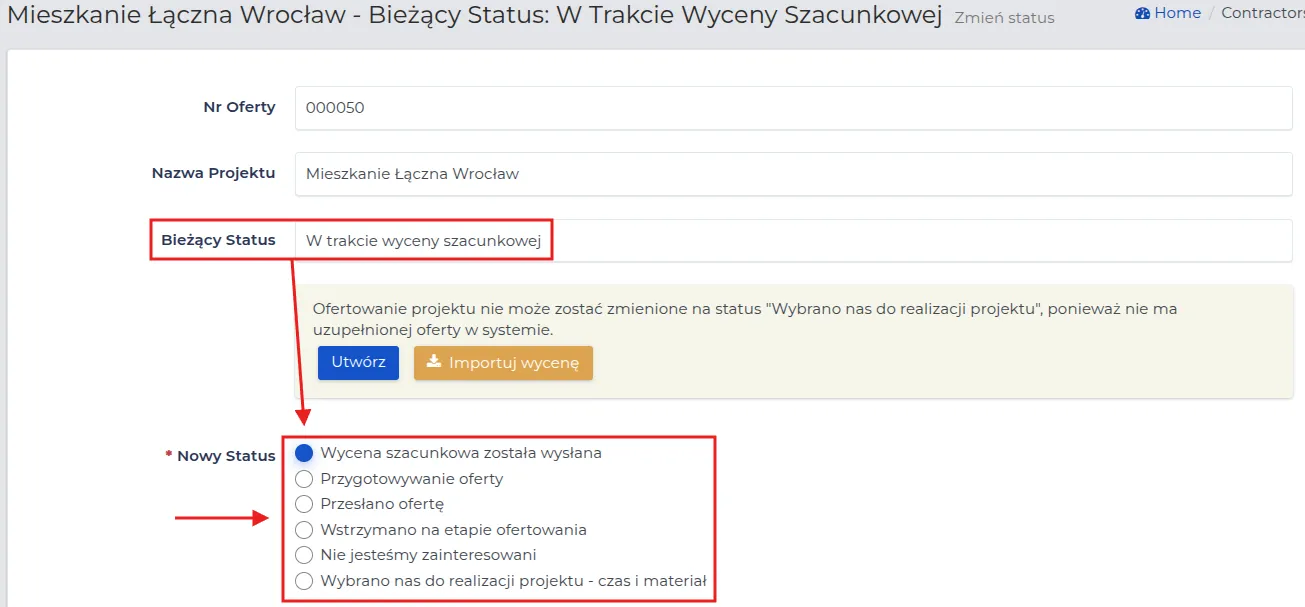Click the download icon on Importuj wycenę
Screen dimensions: 1305x607
[434, 362]
